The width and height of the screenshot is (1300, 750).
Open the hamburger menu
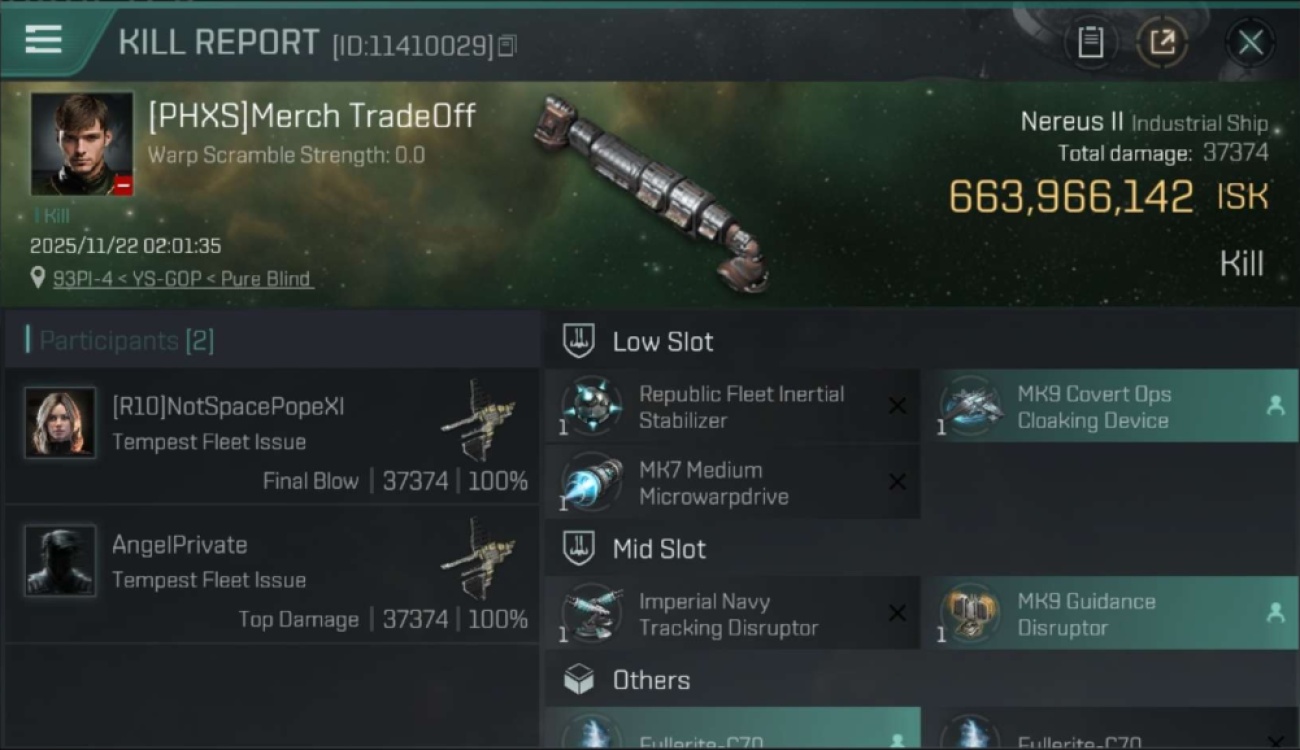tap(43, 40)
